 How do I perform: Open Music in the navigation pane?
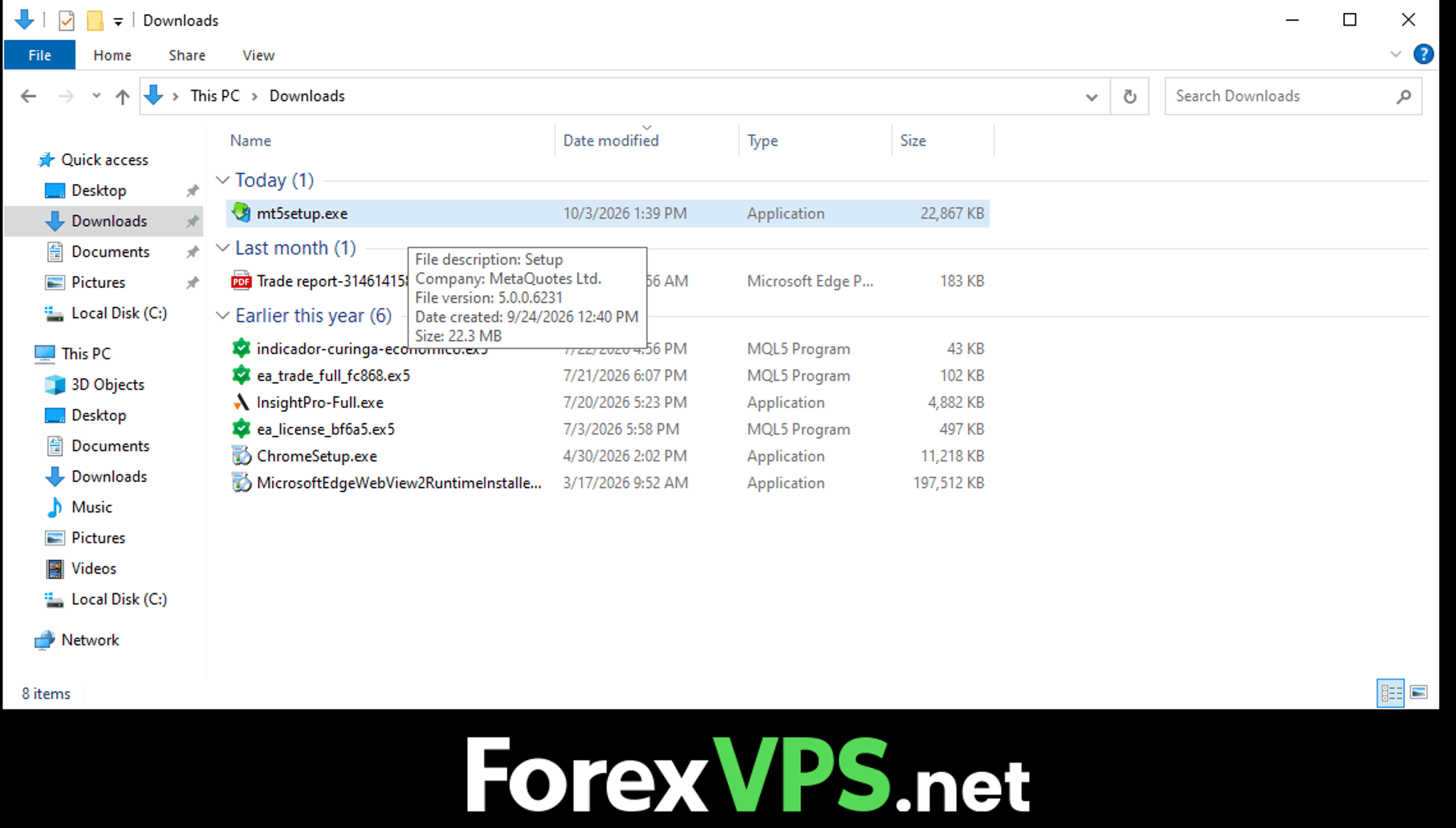91,507
